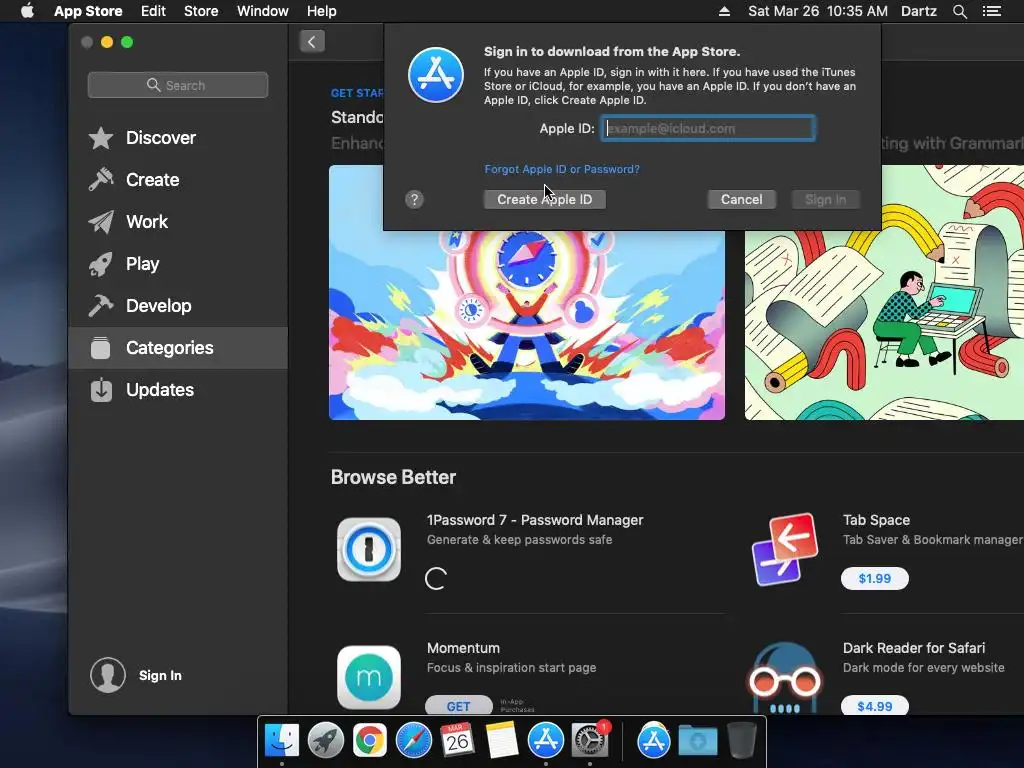The height and width of the screenshot is (768, 1024).
Task: Open the App Store menu
Action: coord(88,11)
